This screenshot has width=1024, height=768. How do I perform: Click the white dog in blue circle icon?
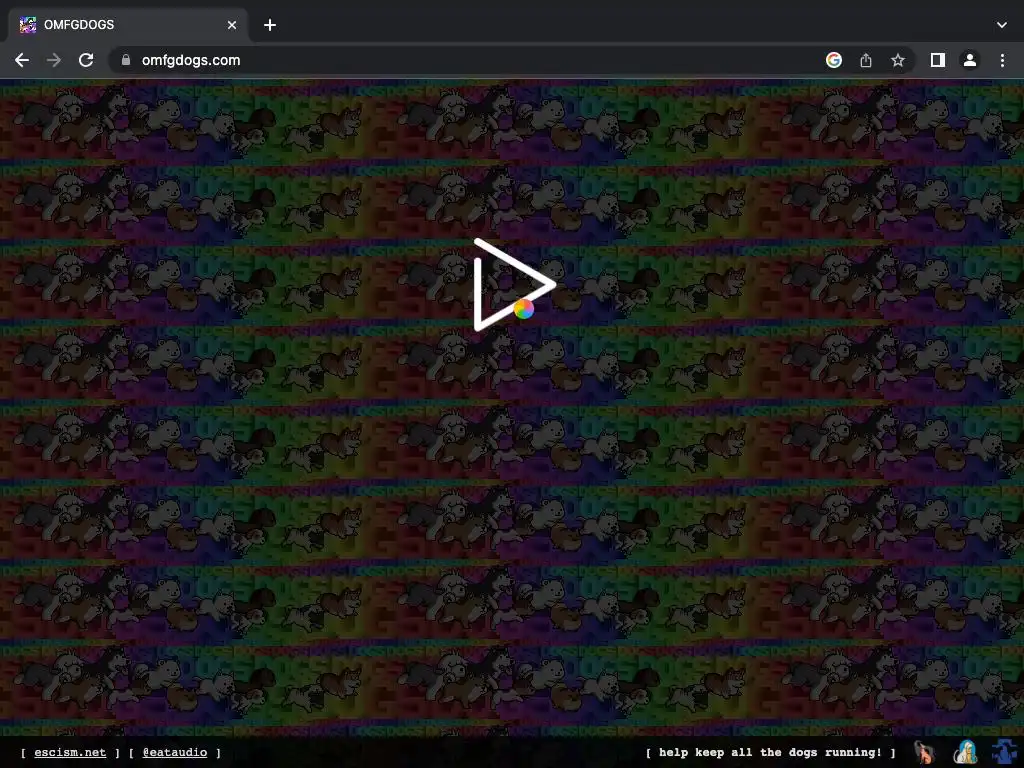(966, 752)
